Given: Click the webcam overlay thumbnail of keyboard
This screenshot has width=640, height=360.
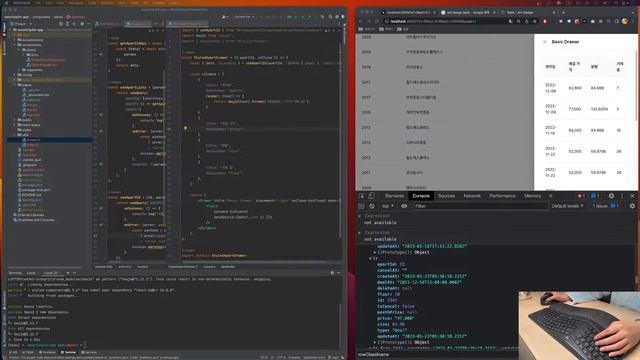Looking at the screenshot, I should (579, 325).
